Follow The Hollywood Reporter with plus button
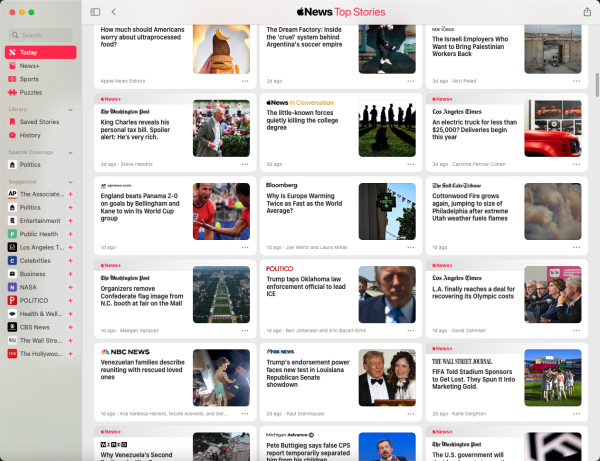The height and width of the screenshot is (461, 600). [70, 354]
